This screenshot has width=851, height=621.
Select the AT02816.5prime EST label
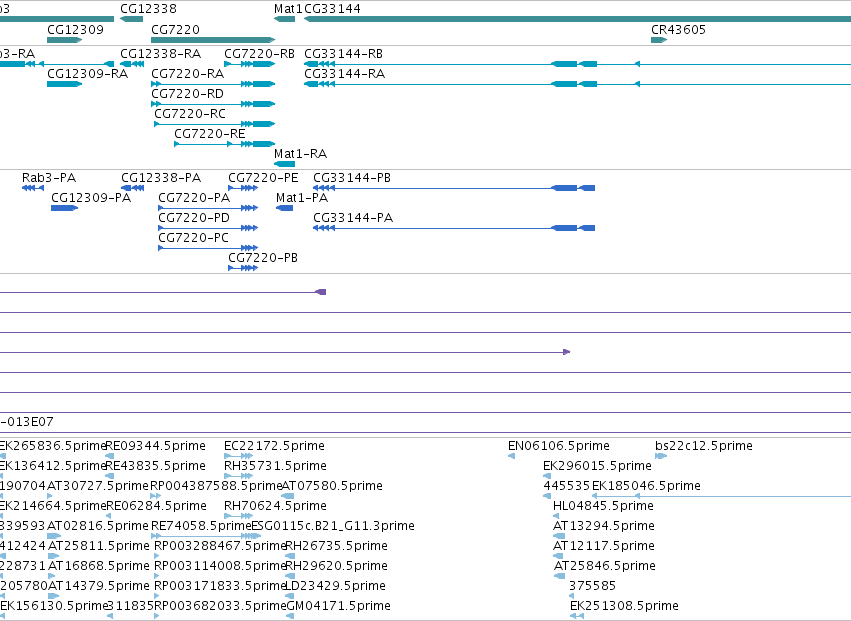click(98, 526)
